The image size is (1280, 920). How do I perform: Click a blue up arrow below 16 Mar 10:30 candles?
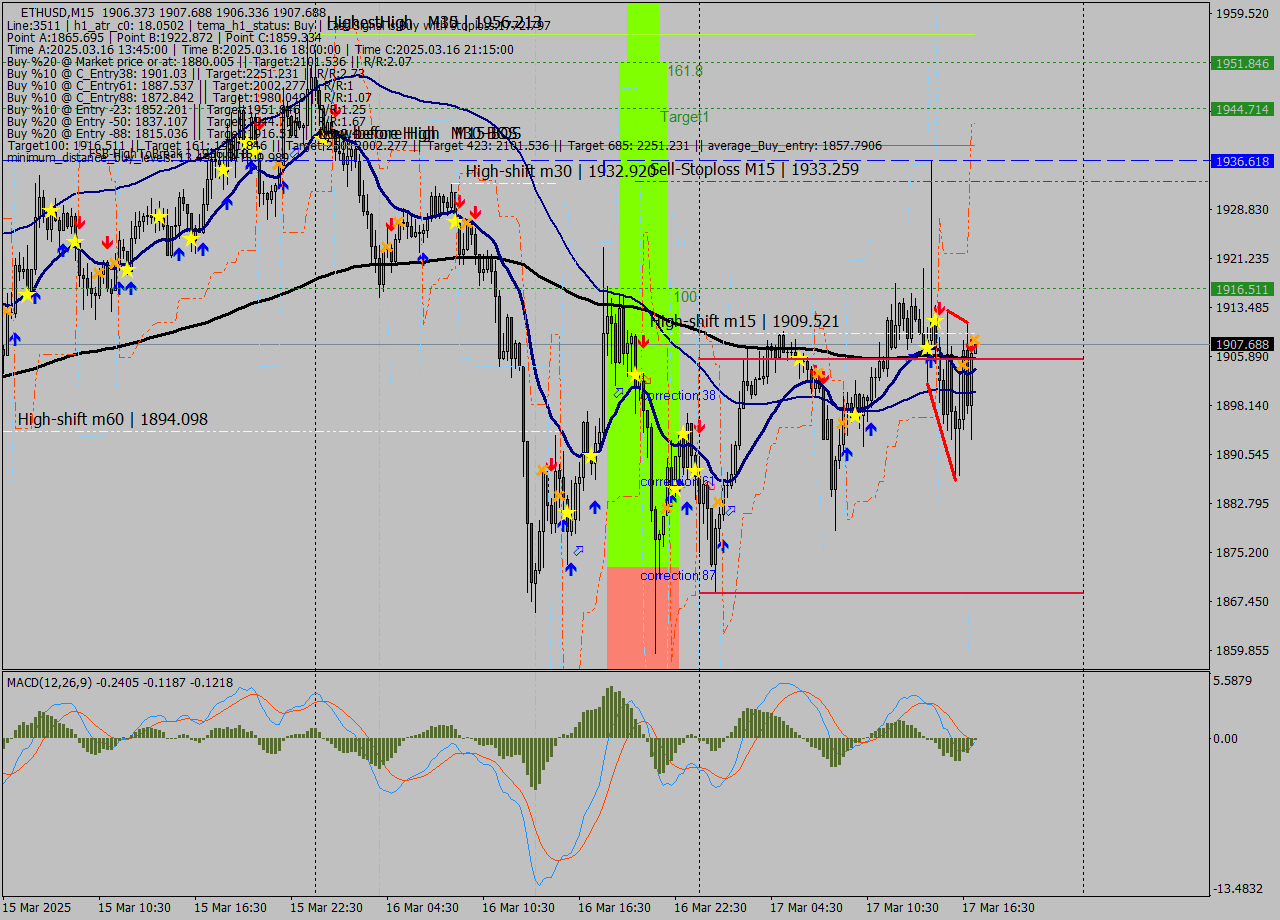pyautogui.click(x=570, y=567)
